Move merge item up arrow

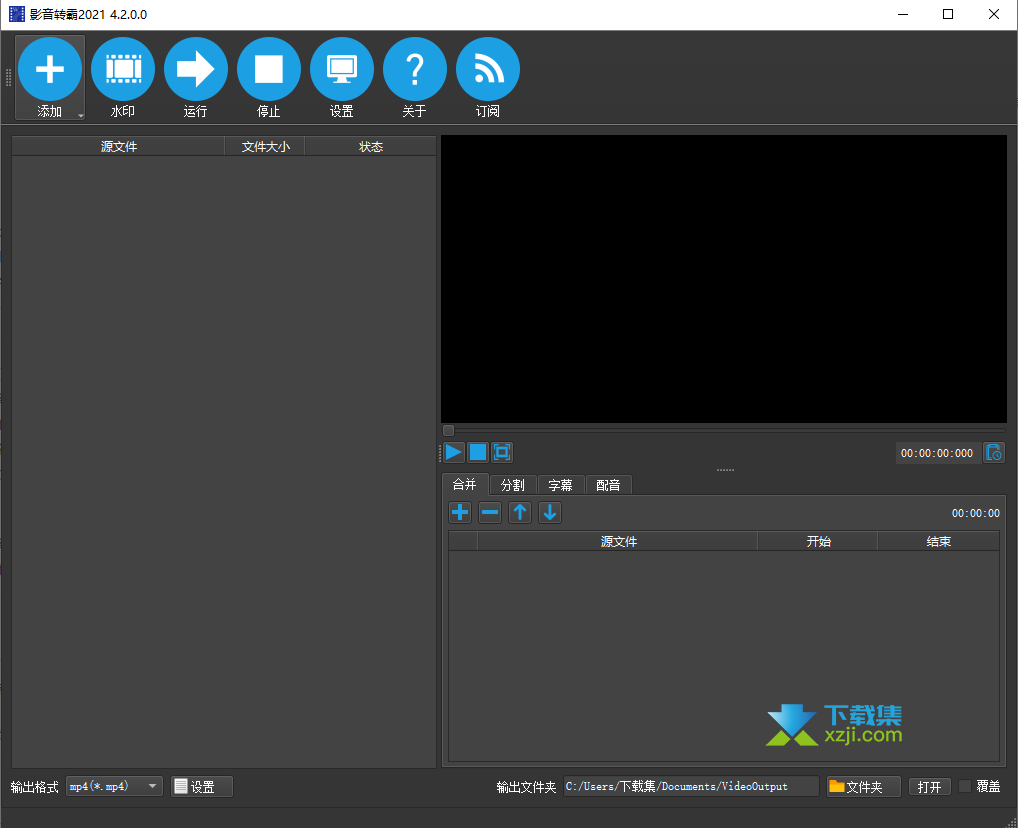(519, 512)
